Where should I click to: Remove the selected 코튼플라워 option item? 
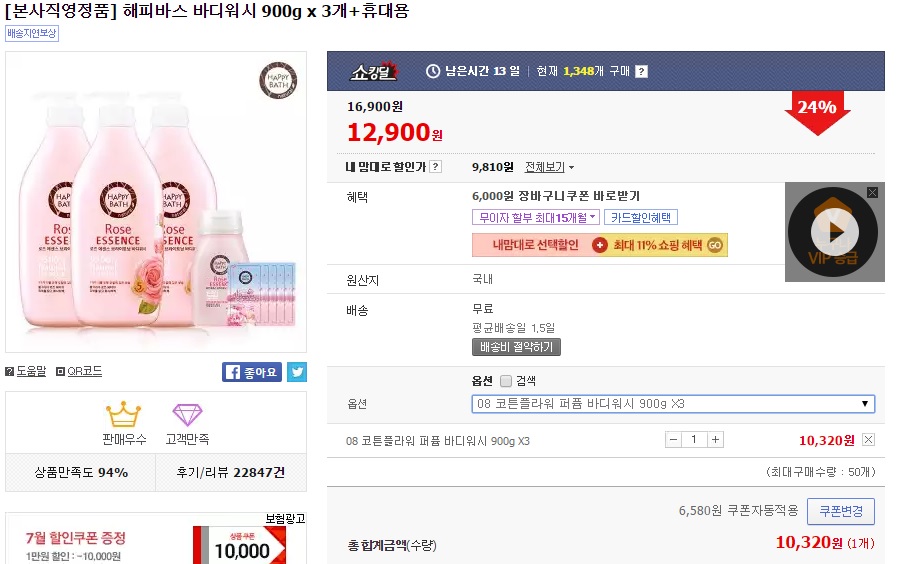point(868,440)
